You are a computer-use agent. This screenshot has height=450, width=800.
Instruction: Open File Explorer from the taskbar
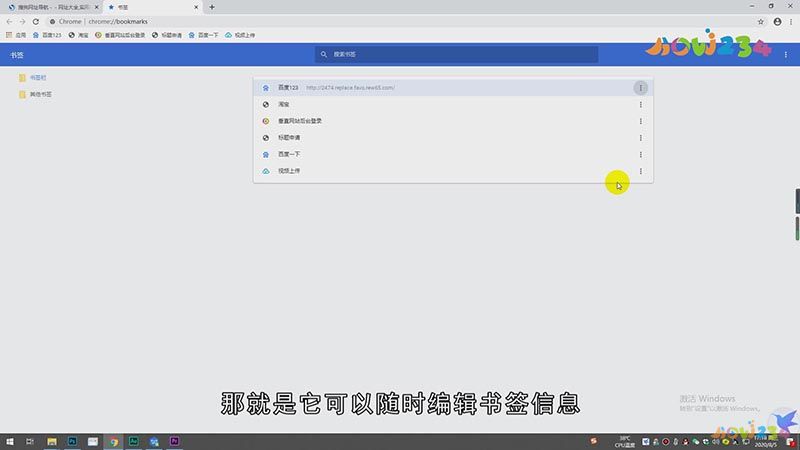(52, 442)
